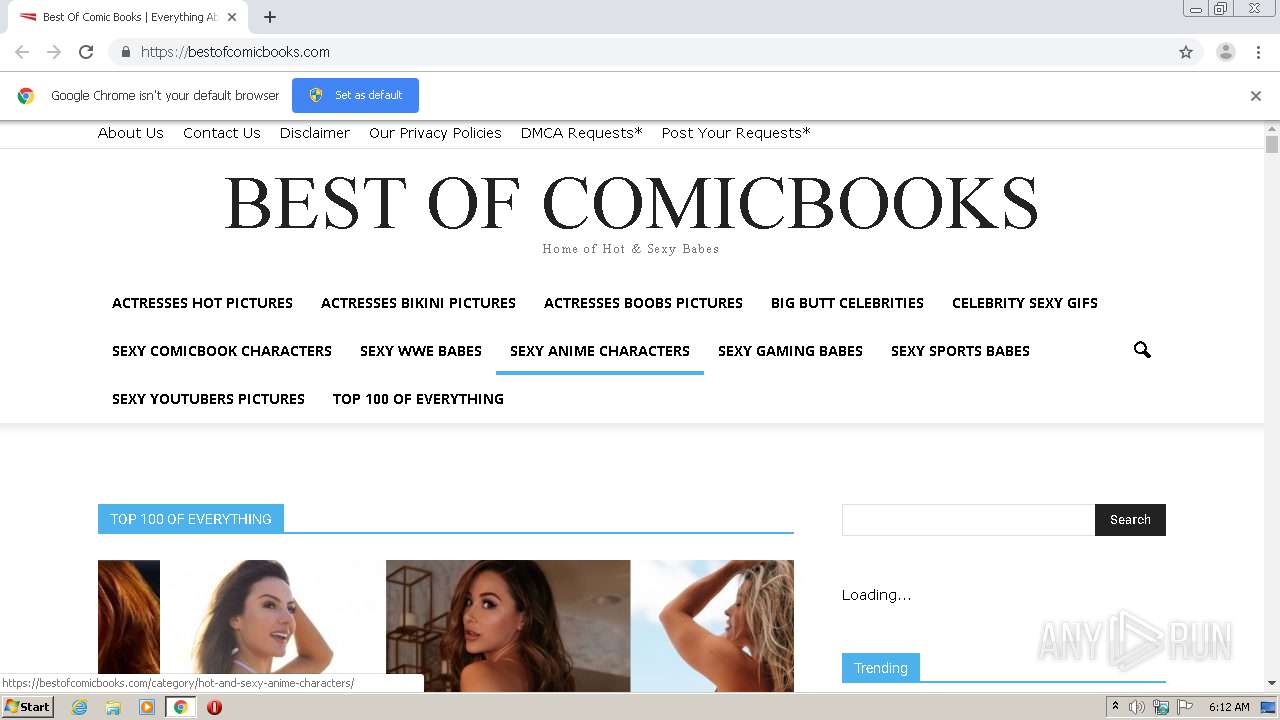Click the Search button in sidebar

(x=1130, y=520)
